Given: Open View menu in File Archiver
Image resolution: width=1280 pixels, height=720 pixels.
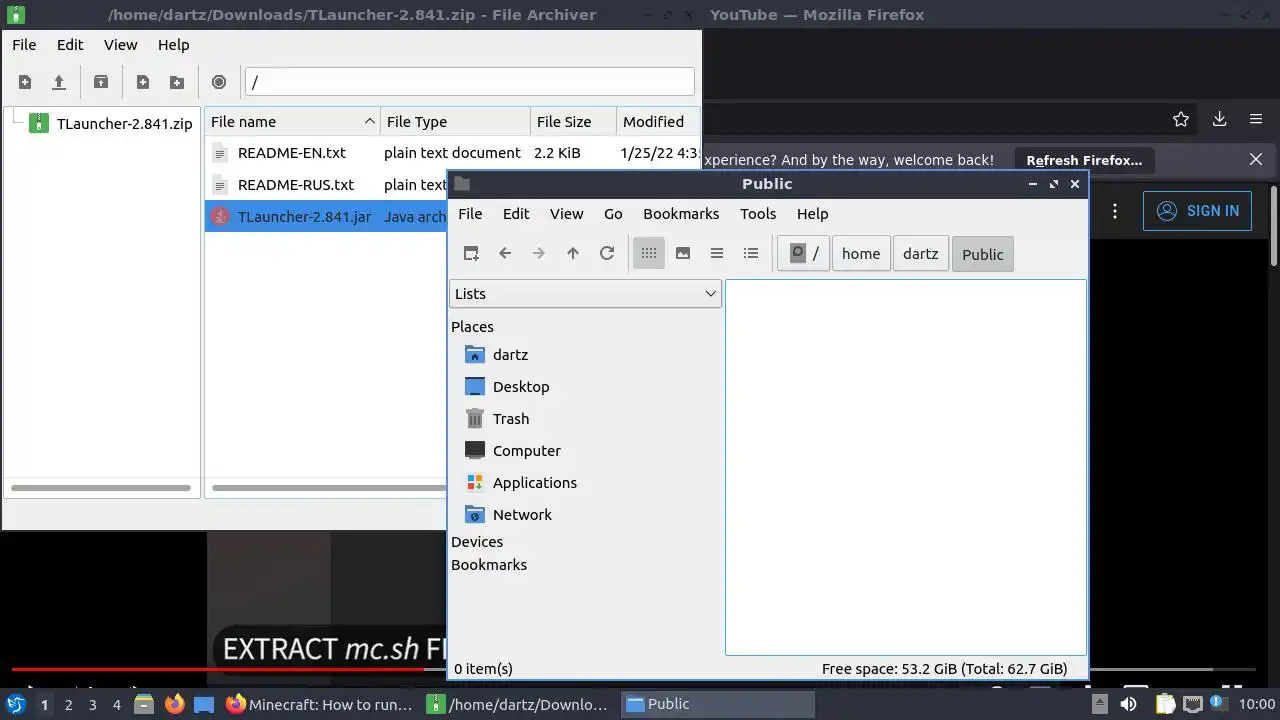Looking at the screenshot, I should (121, 45).
